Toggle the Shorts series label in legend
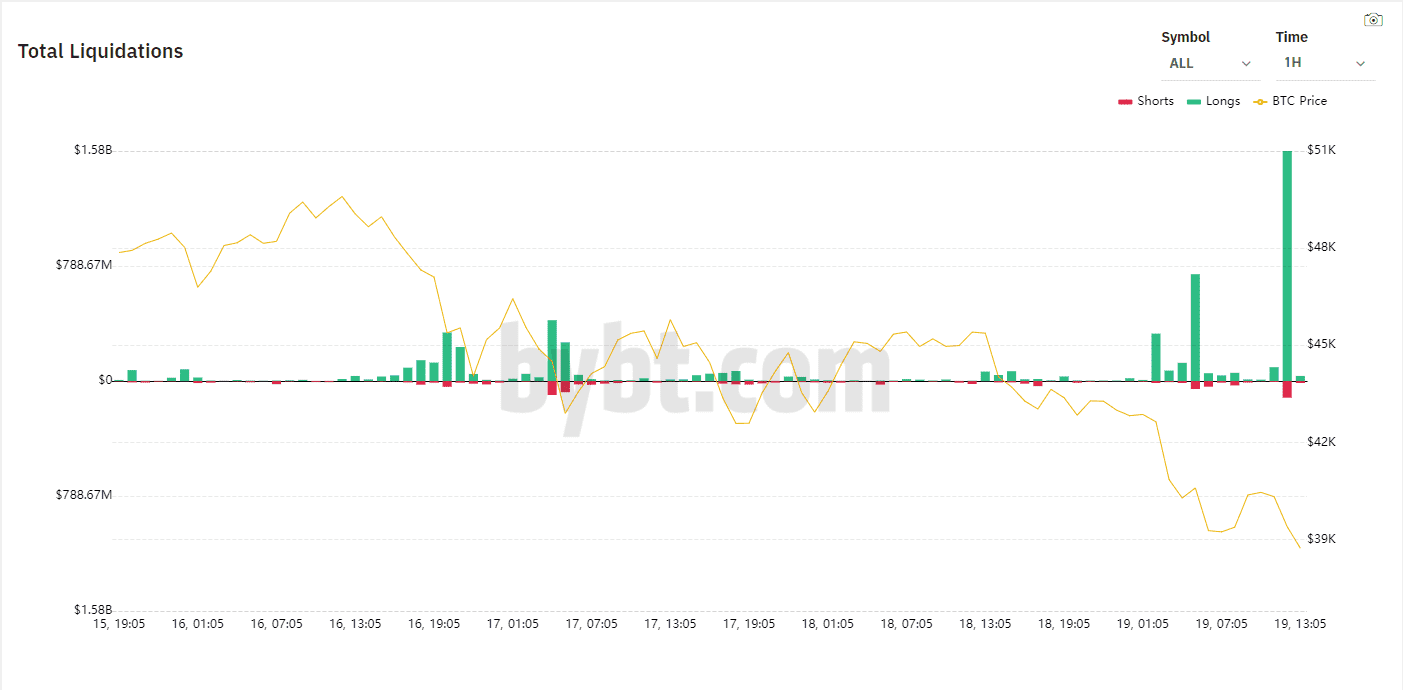 [x=1155, y=101]
